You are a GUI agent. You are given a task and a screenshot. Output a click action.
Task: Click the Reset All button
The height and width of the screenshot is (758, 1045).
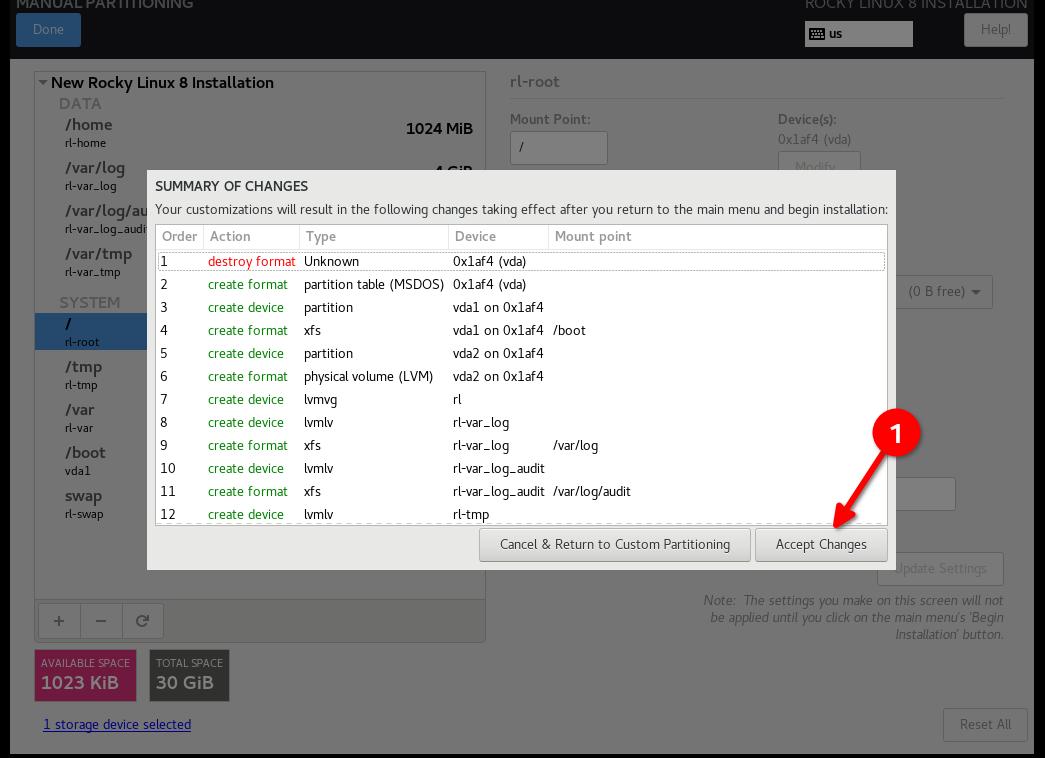click(x=985, y=724)
